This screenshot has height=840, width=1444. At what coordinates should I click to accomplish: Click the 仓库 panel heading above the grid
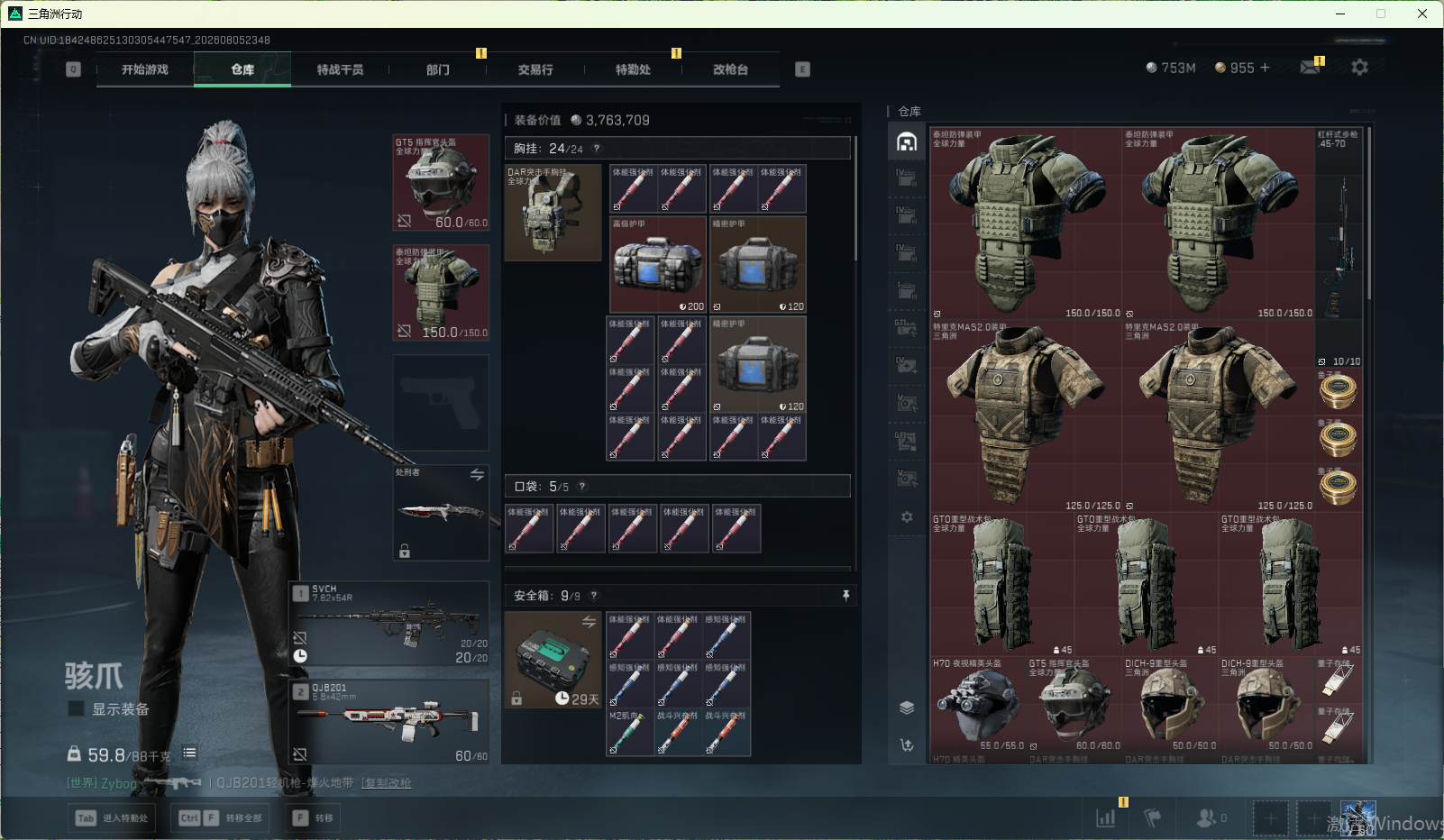tap(909, 112)
